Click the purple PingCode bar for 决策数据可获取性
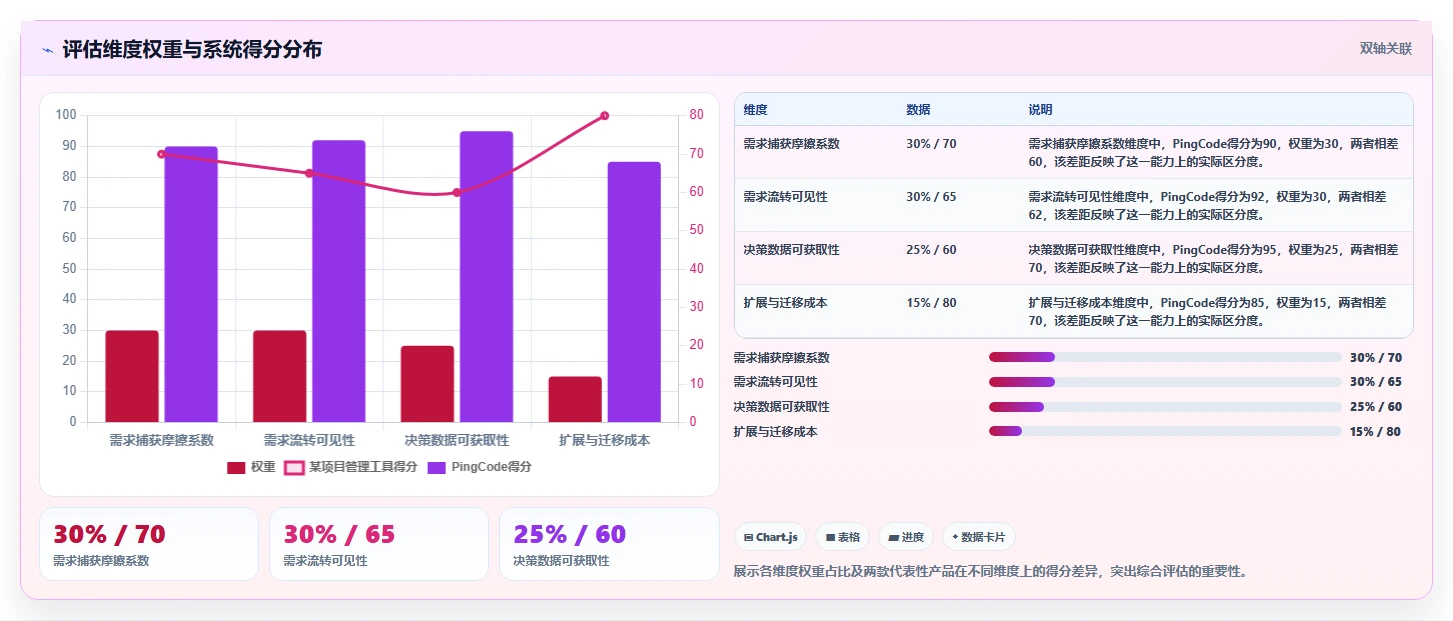The width and height of the screenshot is (1453, 621). (x=487, y=277)
